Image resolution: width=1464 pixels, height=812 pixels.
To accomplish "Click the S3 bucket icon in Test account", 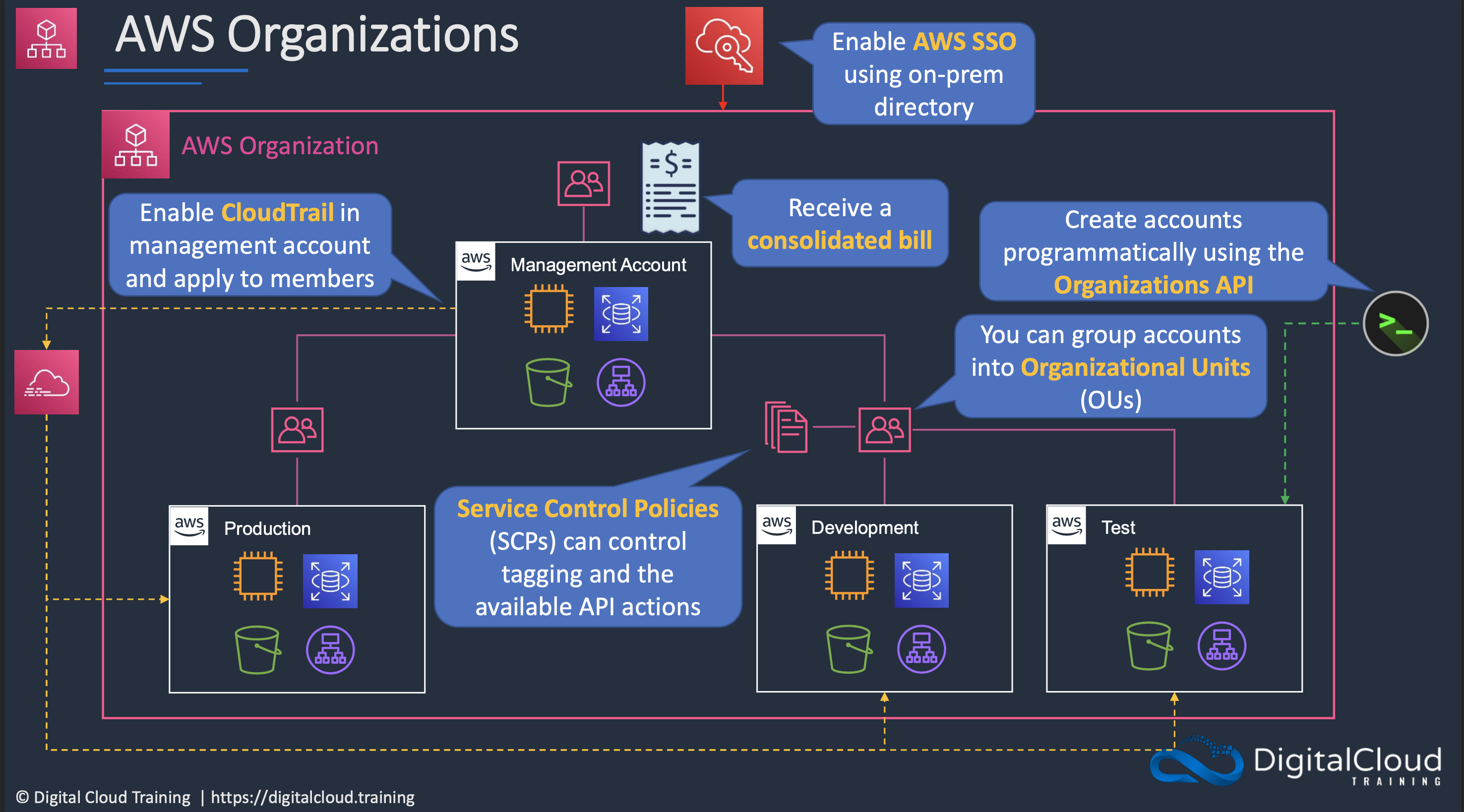I will [x=1149, y=645].
